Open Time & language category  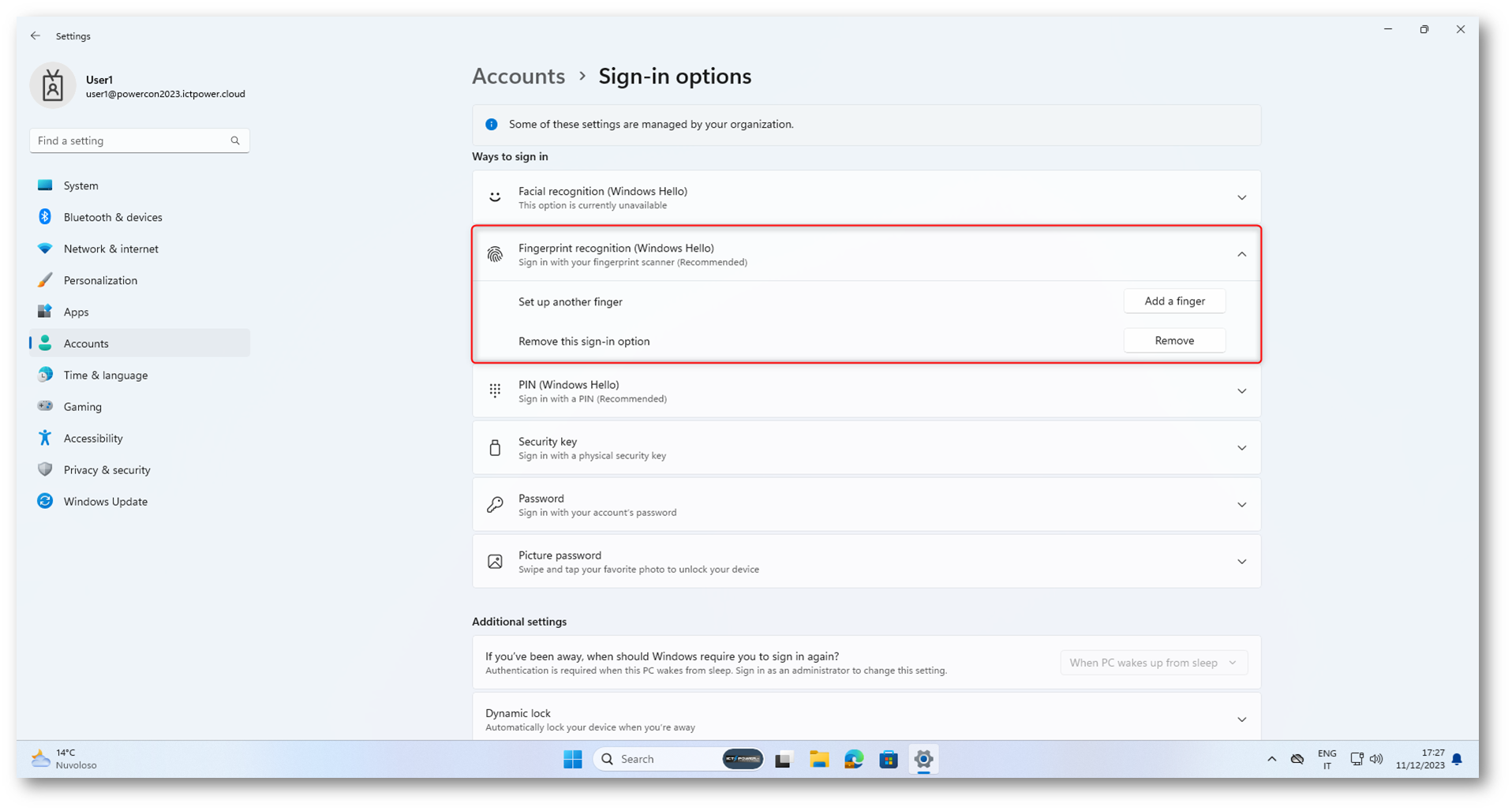pyautogui.click(x=140, y=375)
